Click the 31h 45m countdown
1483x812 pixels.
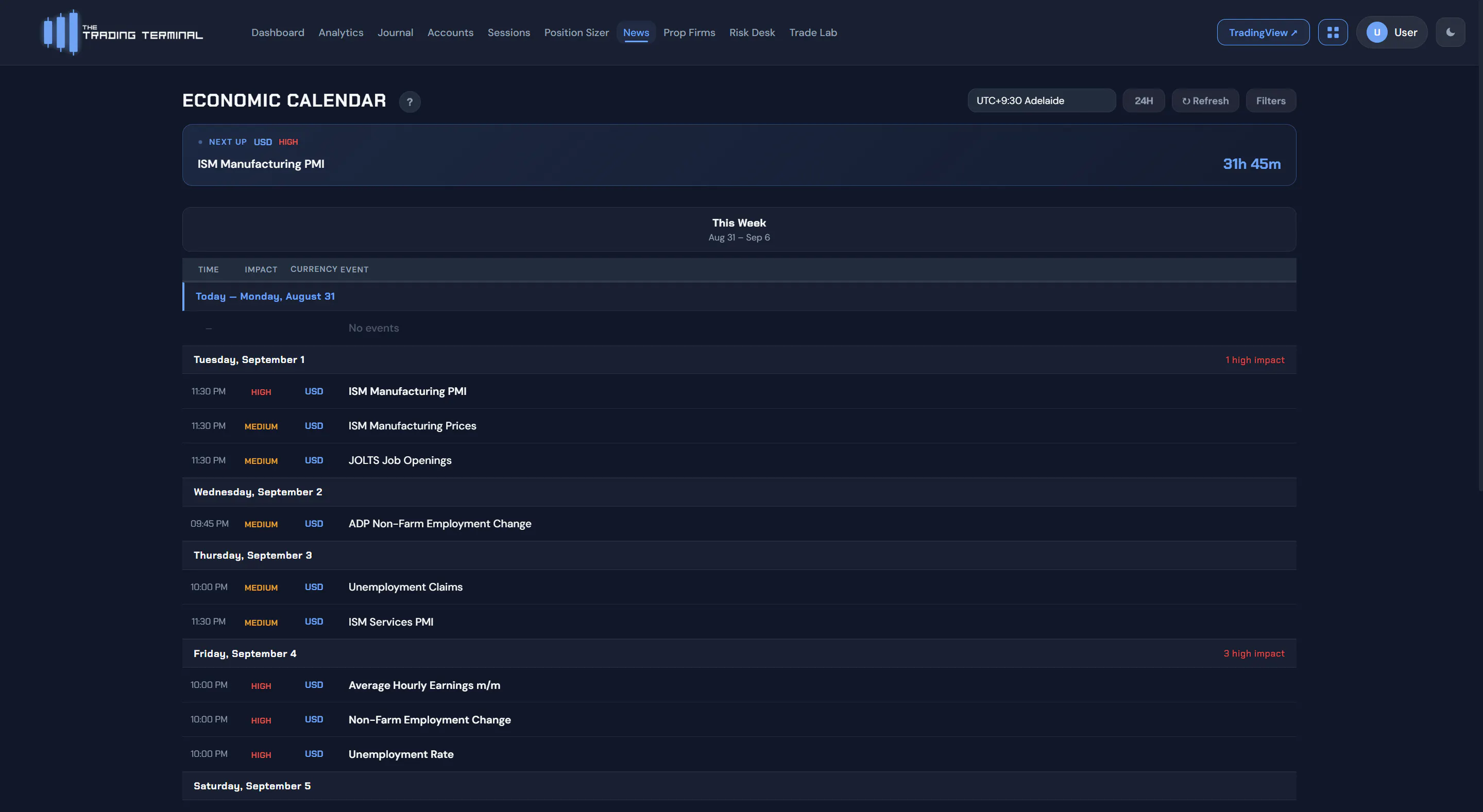(x=1252, y=164)
